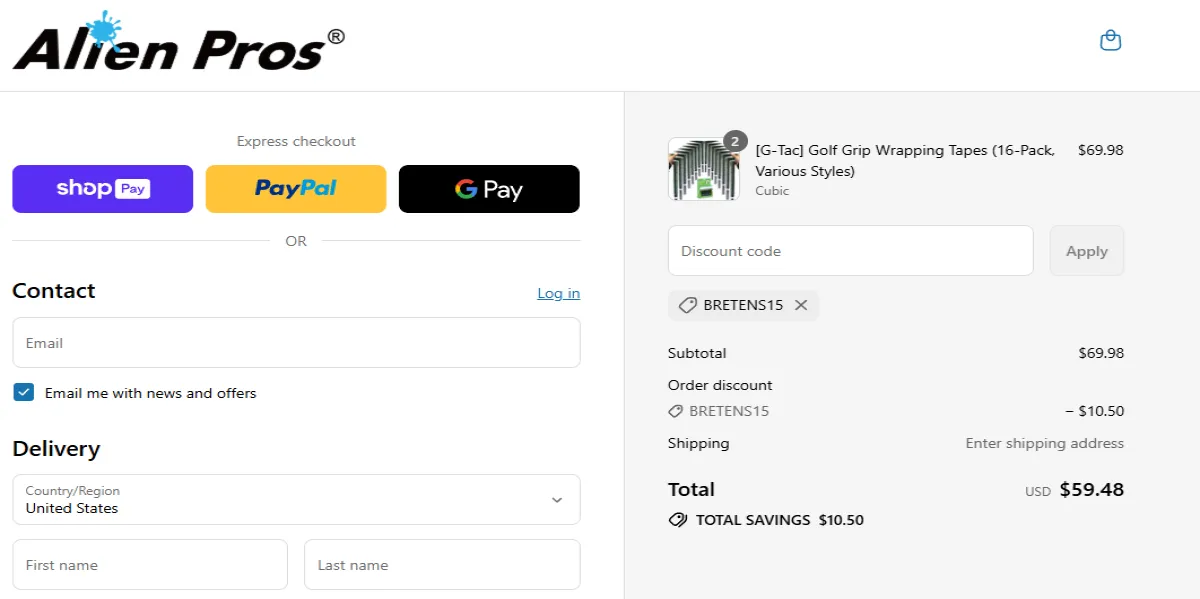Click the Last name field
This screenshot has width=1200, height=599.
[x=442, y=564]
